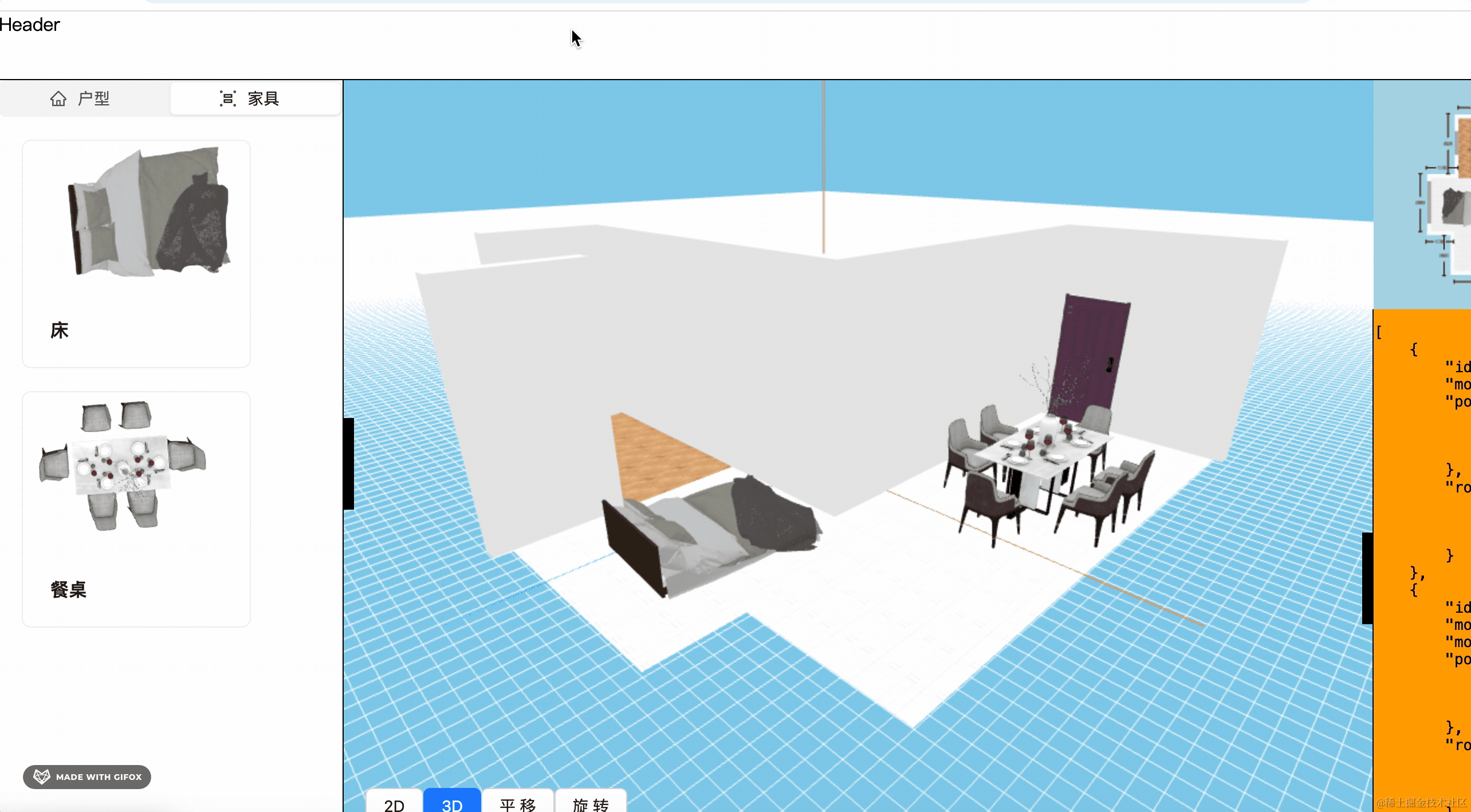This screenshot has height=812, width=1471.
Task: Click the black handle on the right viewport edge
Action: (x=1367, y=578)
